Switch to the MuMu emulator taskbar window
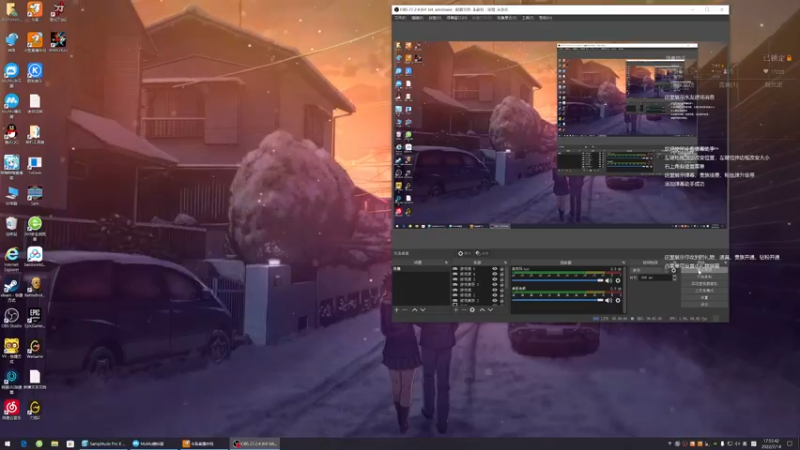 tap(153, 444)
